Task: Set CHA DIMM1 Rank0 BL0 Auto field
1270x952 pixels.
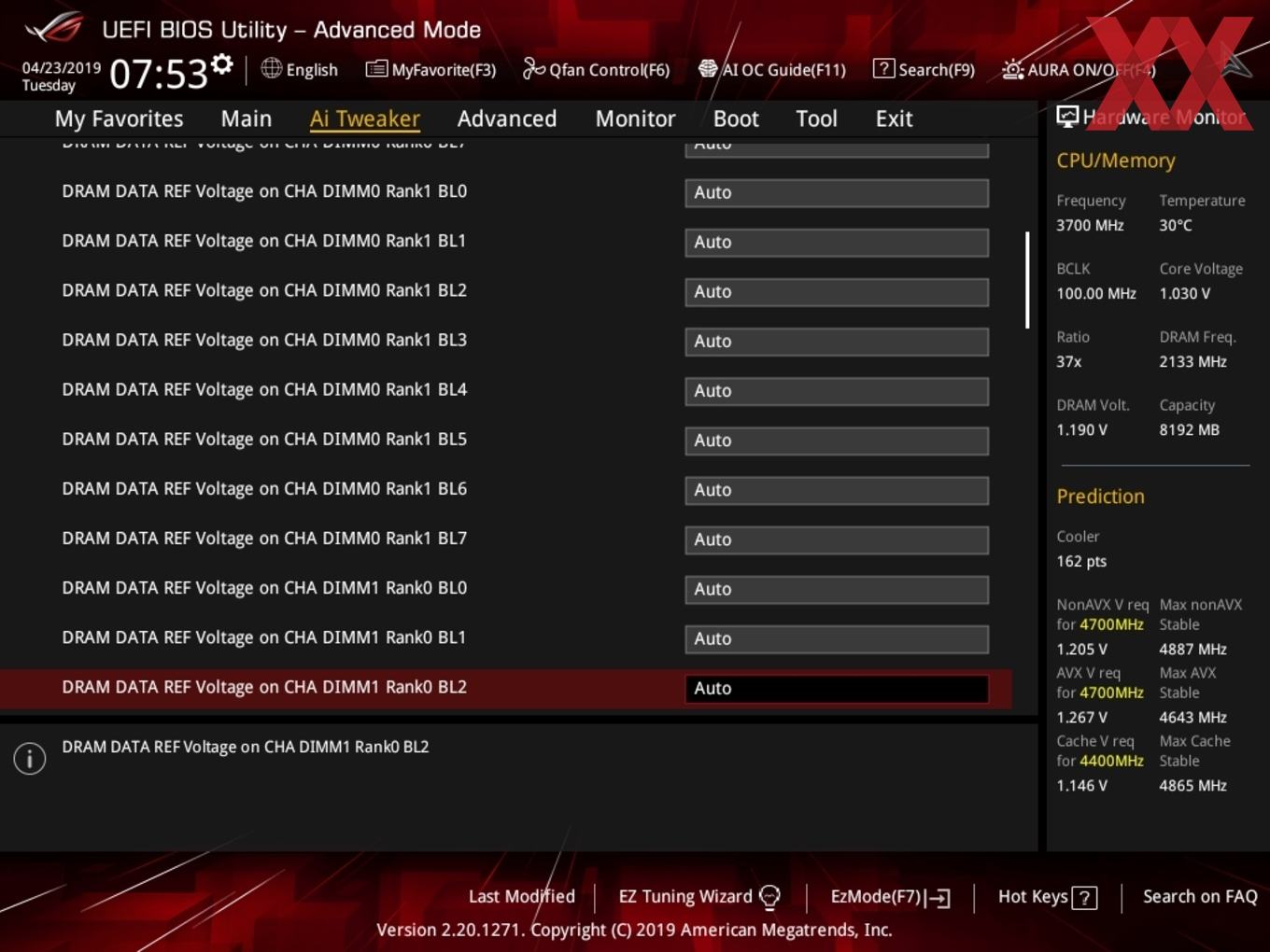Action: pyautogui.click(x=837, y=589)
